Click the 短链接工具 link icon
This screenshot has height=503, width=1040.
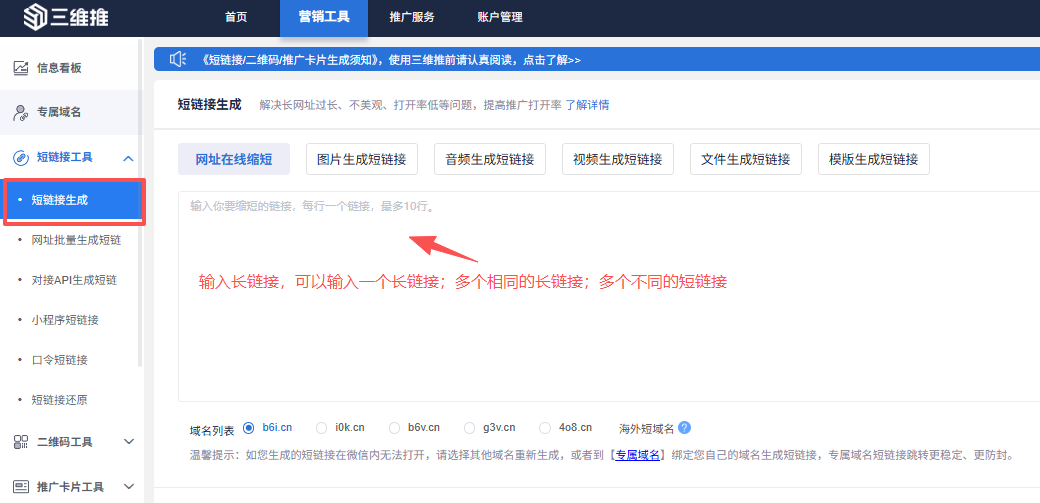(20, 158)
